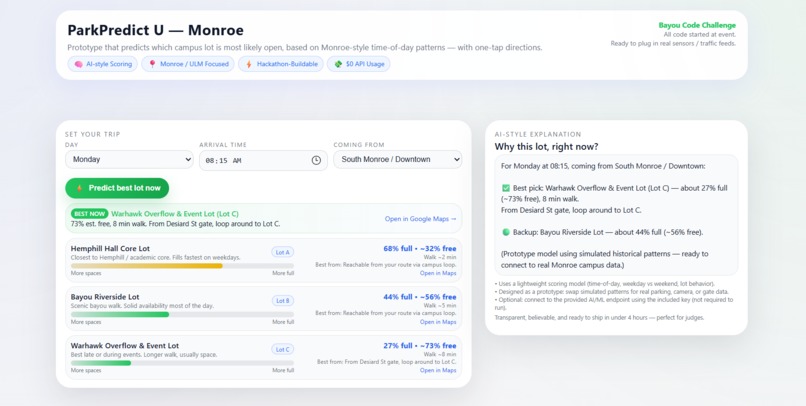Click the pin icon in Monroe / ULM tag
Viewport: 806px width, 406px height.
[x=152, y=64]
